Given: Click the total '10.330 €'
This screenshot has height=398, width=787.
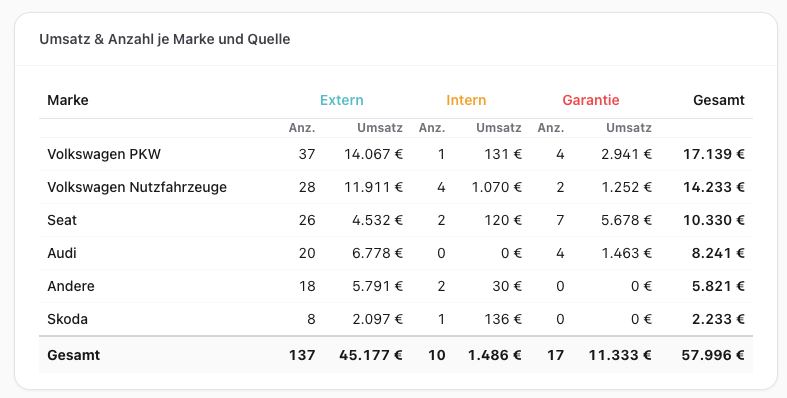Looking at the screenshot, I should click(714, 220).
